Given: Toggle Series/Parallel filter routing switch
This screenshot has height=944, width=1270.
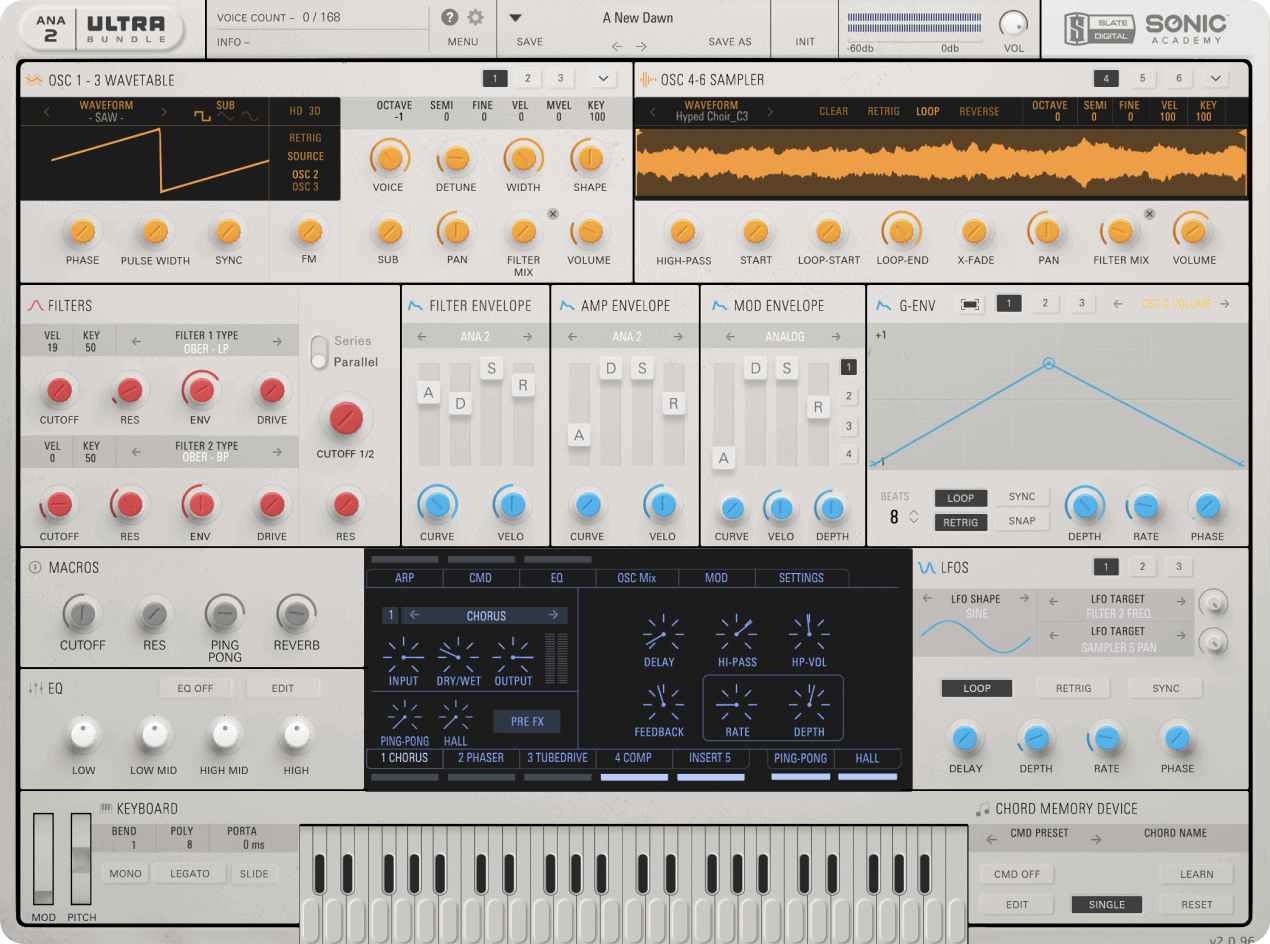Looking at the screenshot, I should coord(319,351).
